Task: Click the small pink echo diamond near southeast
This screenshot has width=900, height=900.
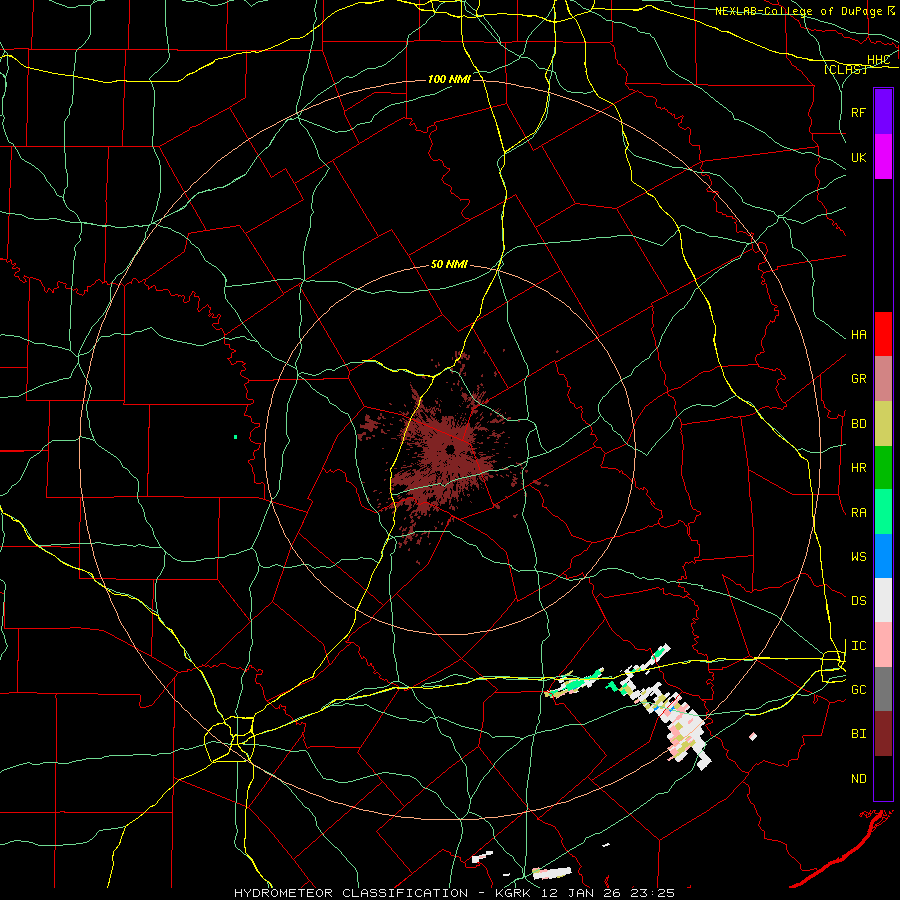Action: pyautogui.click(x=752, y=736)
